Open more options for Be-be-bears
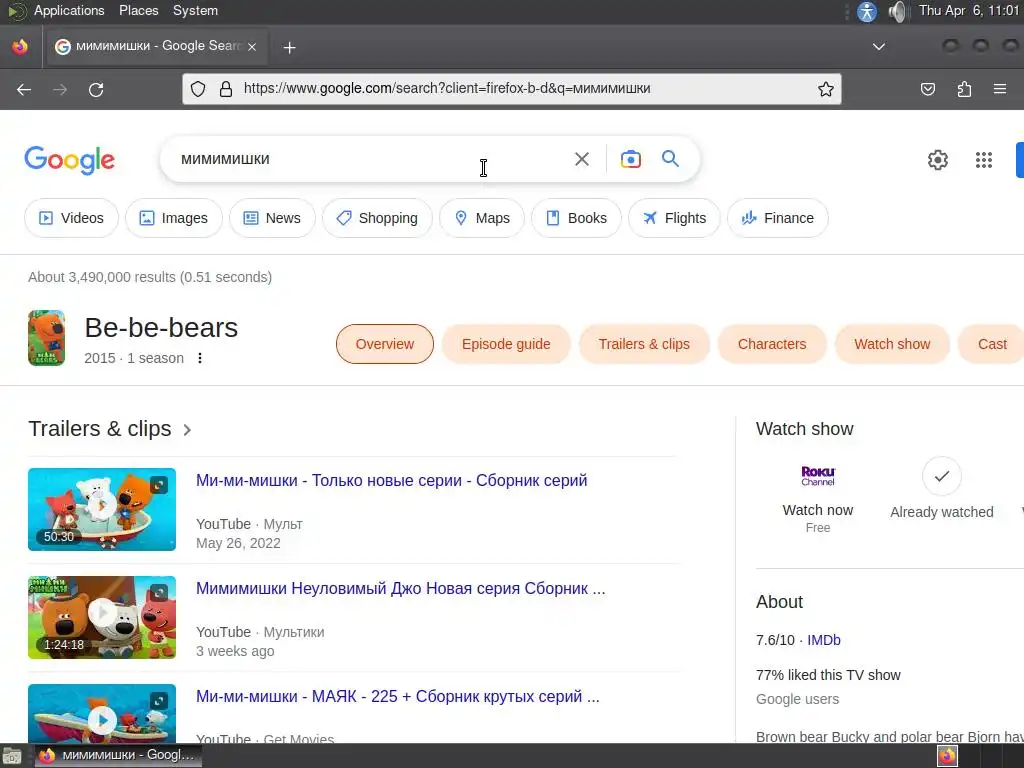The image size is (1024, 768). [200, 358]
